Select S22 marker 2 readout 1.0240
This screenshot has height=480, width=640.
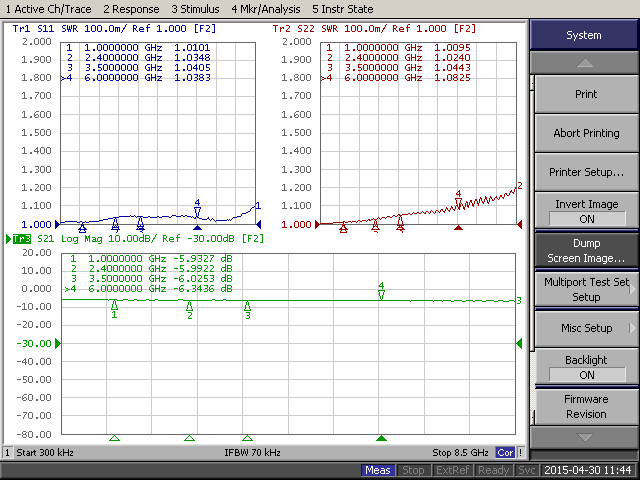coord(452,58)
